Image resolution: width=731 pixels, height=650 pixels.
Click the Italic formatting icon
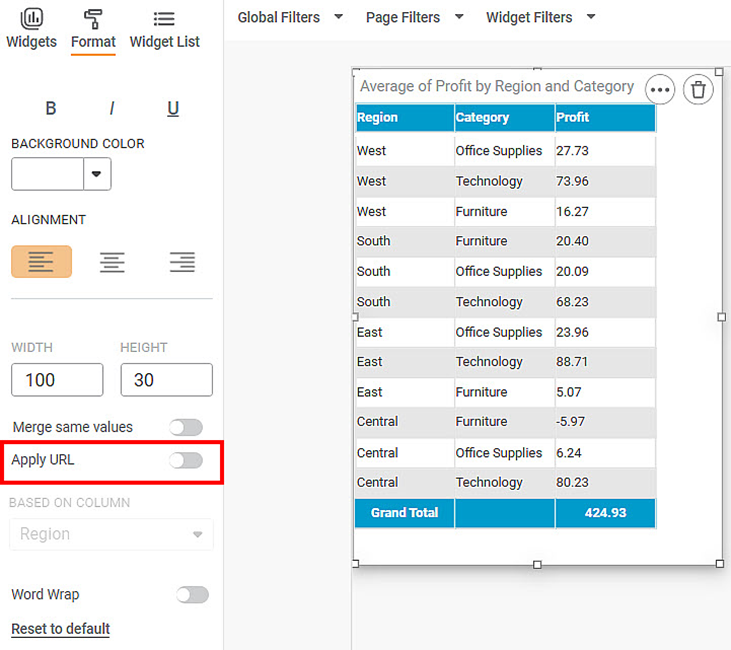pos(112,109)
